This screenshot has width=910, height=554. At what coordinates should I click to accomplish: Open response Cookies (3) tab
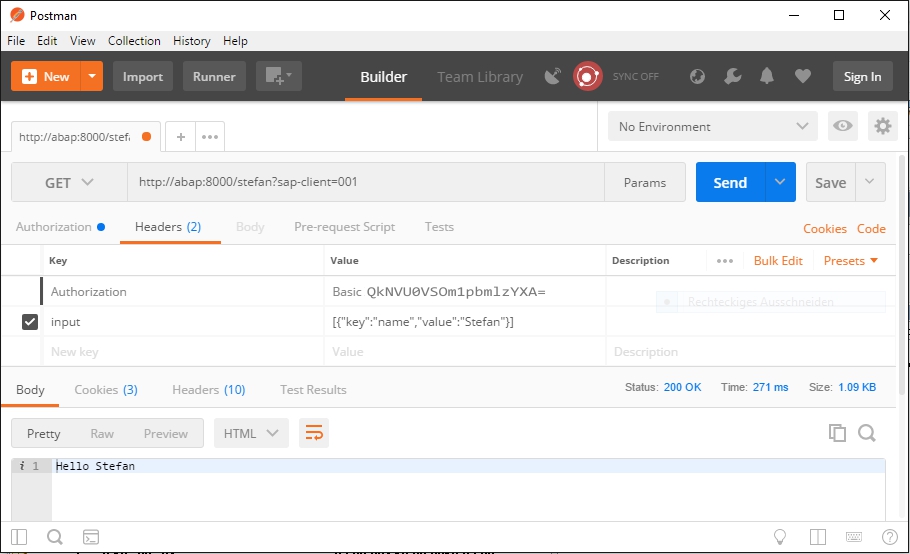tap(106, 390)
